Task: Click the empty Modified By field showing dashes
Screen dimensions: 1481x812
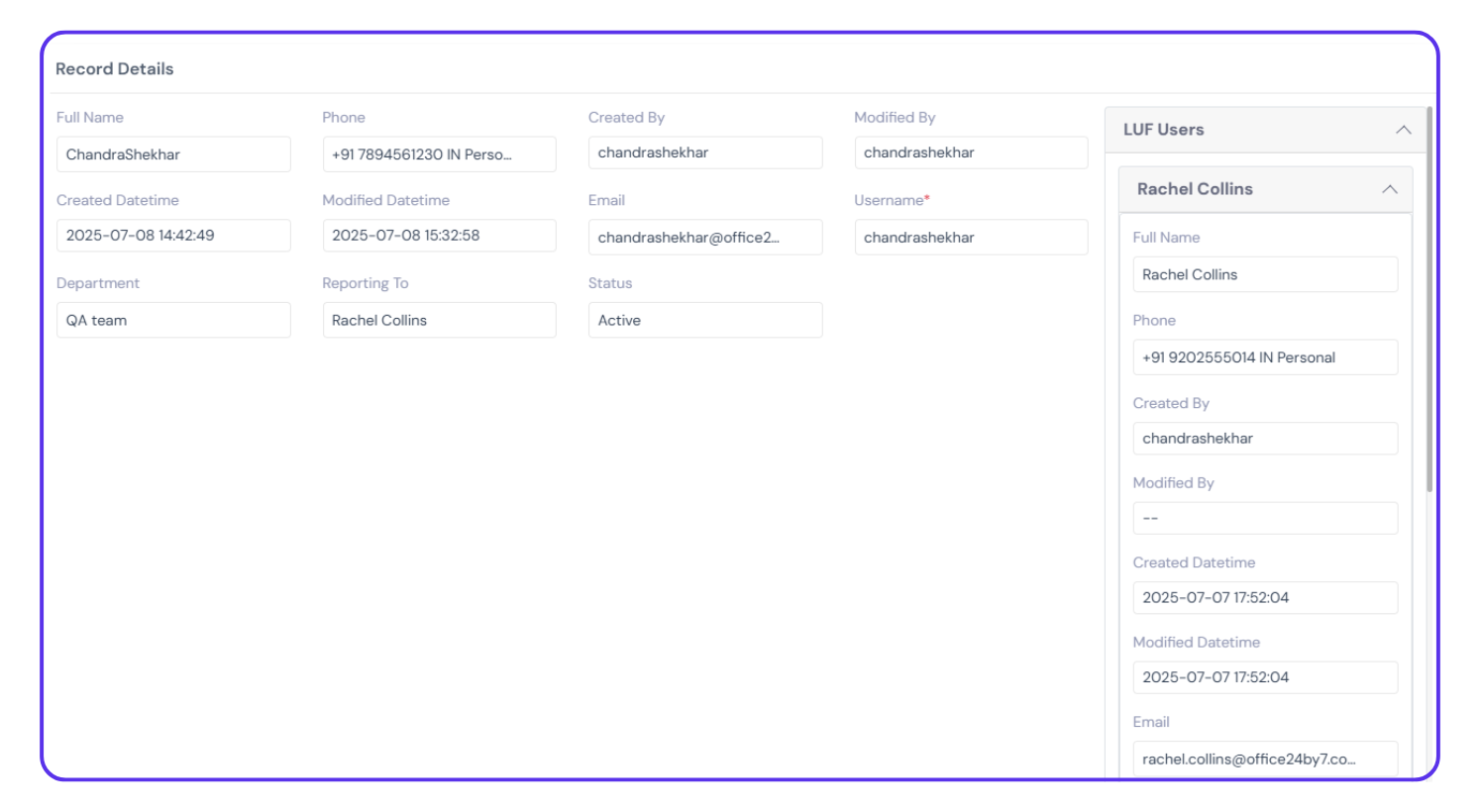Action: coord(1264,518)
